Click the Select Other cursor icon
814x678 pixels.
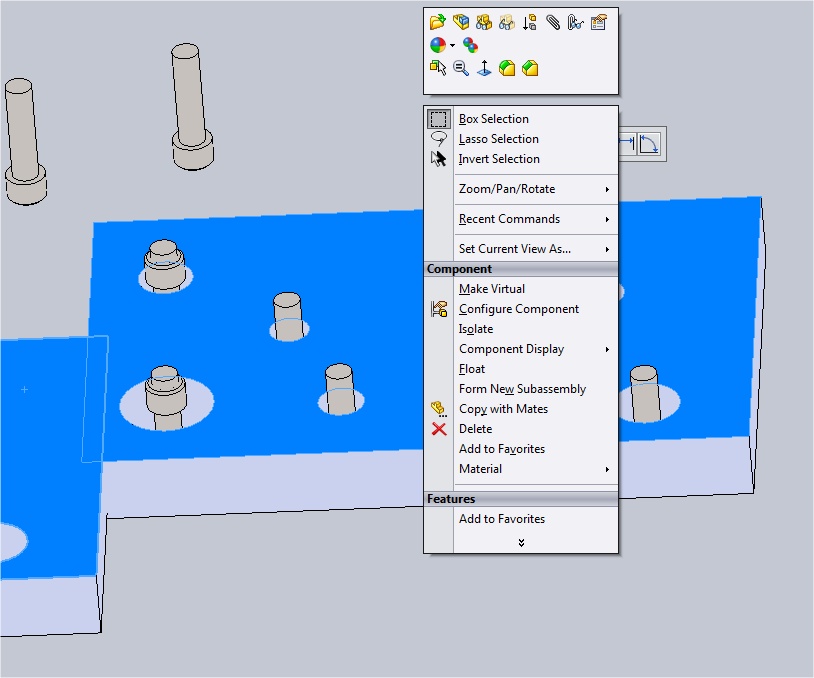pyautogui.click(x=438, y=68)
